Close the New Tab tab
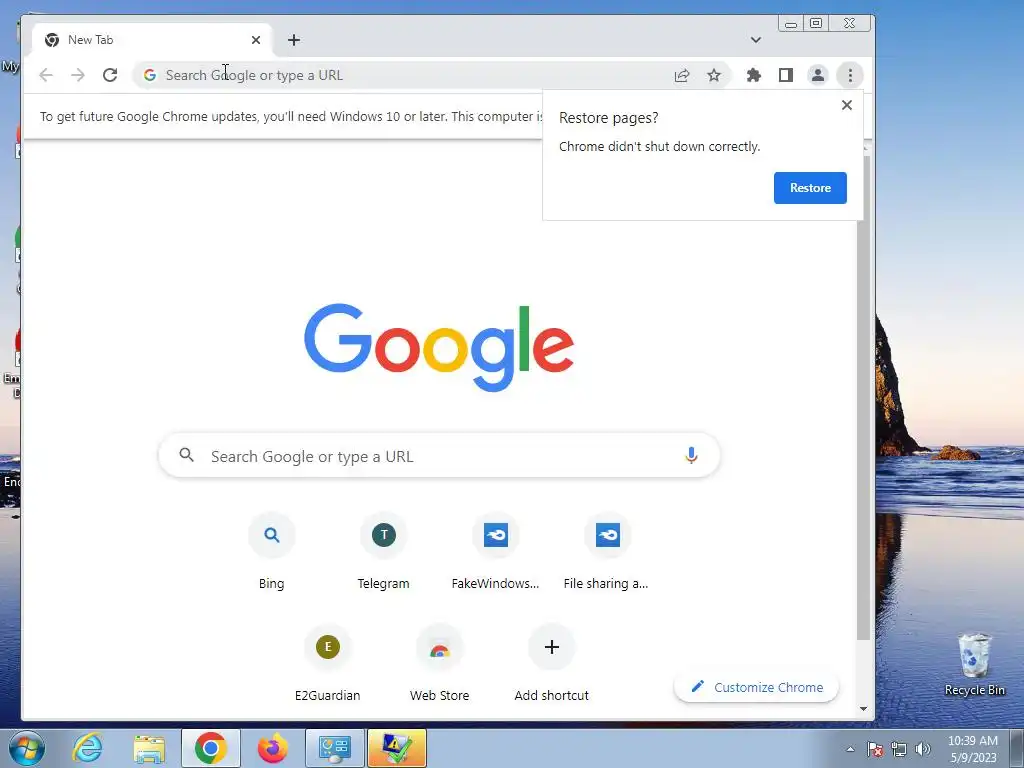1024x768 pixels. [256, 40]
